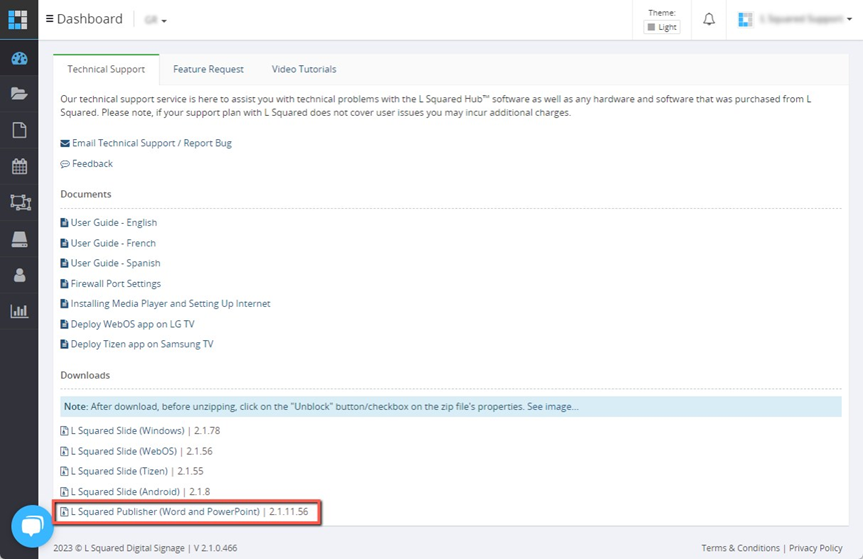Screen dimensions: 863x559
Task: Open the device drive sidebar icon
Action: 19,239
